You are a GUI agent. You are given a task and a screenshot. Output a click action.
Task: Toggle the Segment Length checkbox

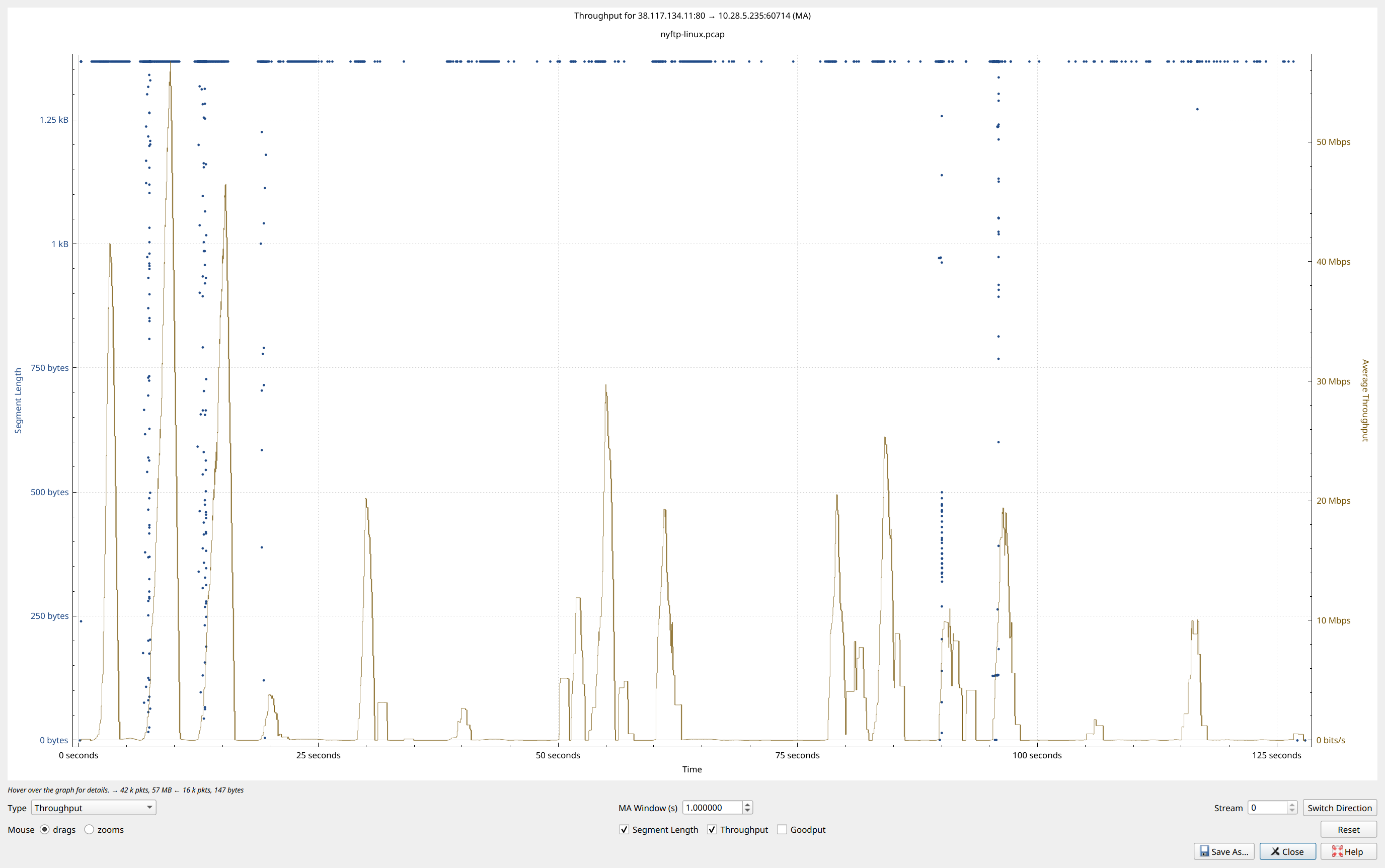(x=624, y=830)
